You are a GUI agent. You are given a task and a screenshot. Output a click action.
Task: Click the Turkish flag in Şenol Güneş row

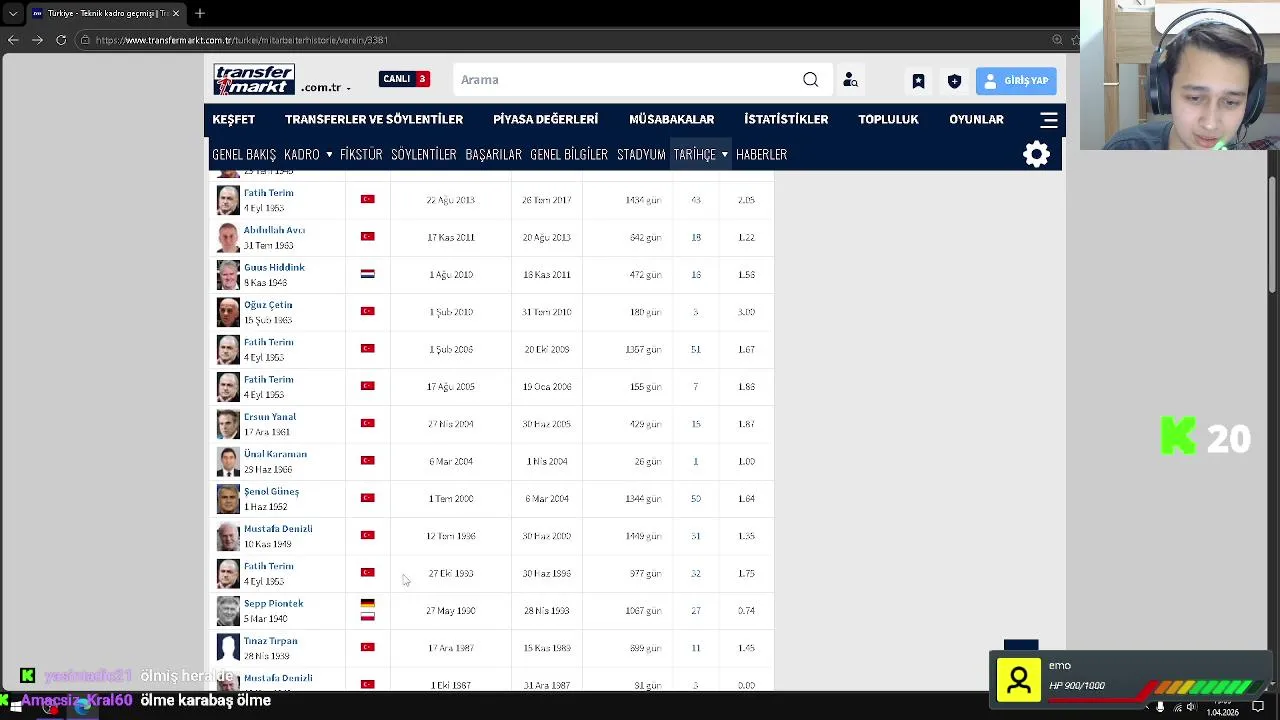point(367,498)
